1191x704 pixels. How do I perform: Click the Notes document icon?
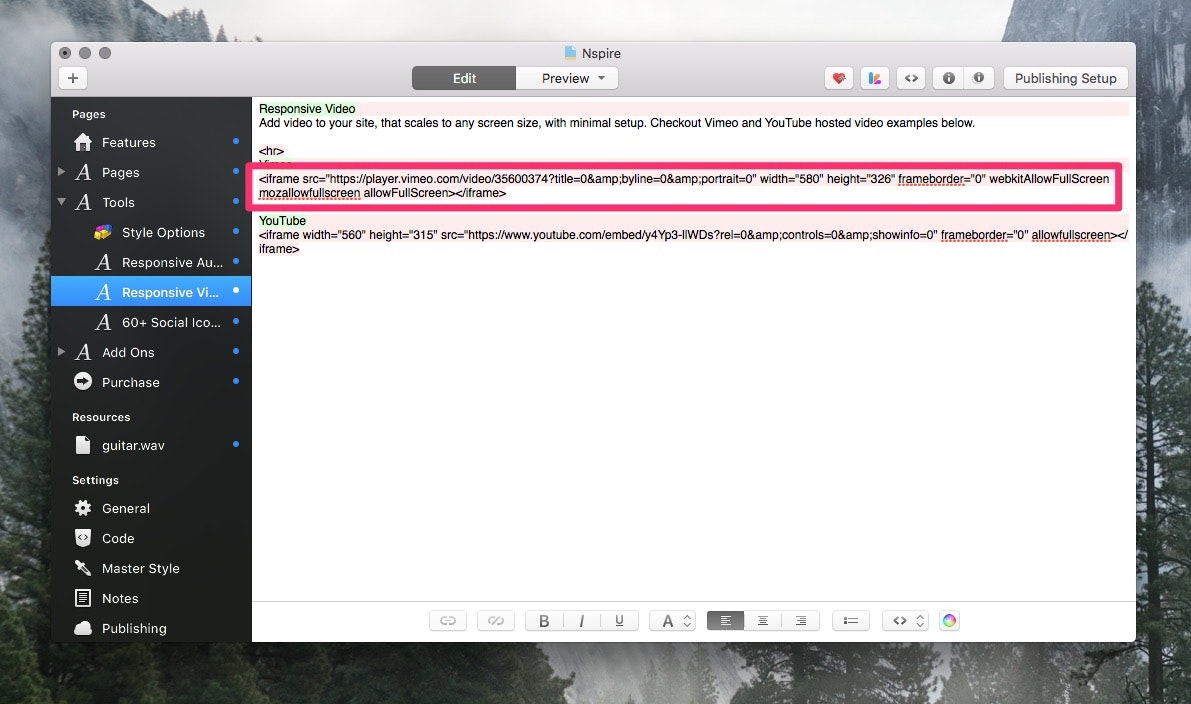coord(83,598)
